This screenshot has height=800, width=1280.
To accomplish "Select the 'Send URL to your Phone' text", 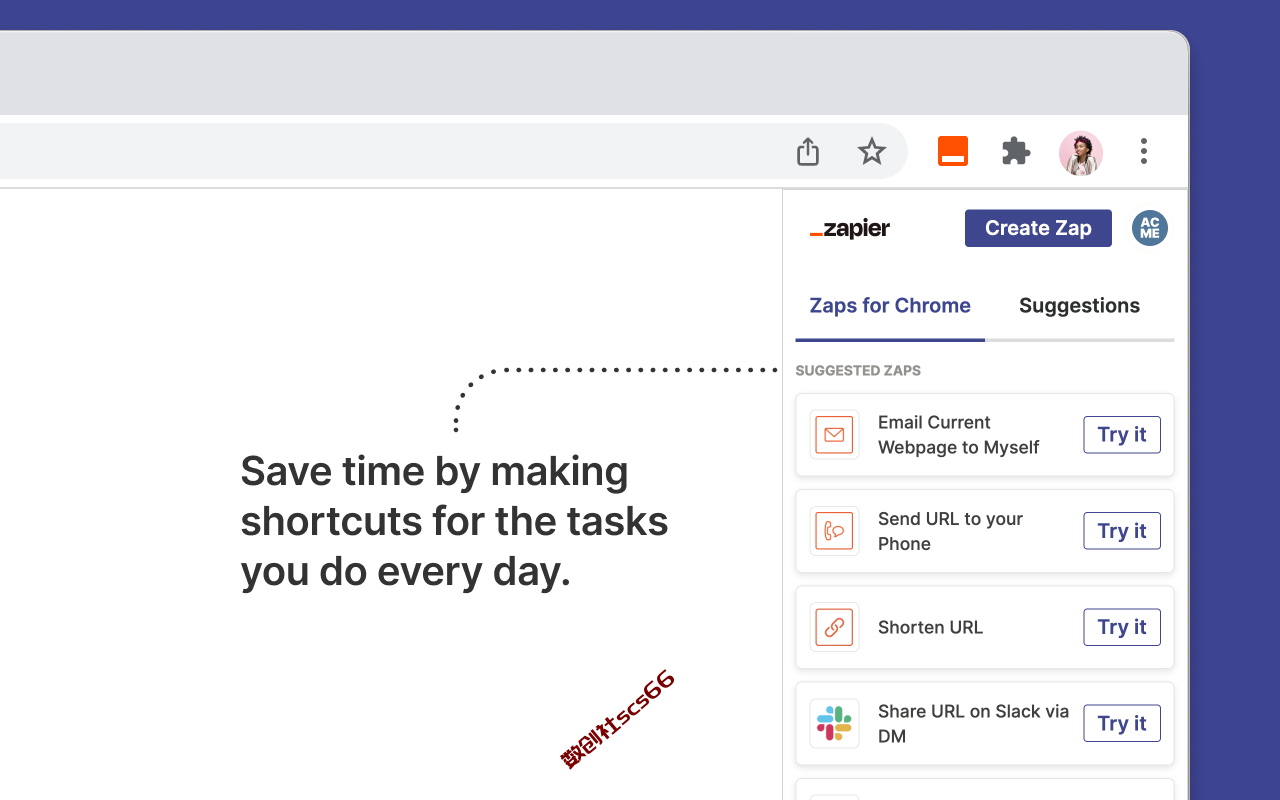I will 950,531.
